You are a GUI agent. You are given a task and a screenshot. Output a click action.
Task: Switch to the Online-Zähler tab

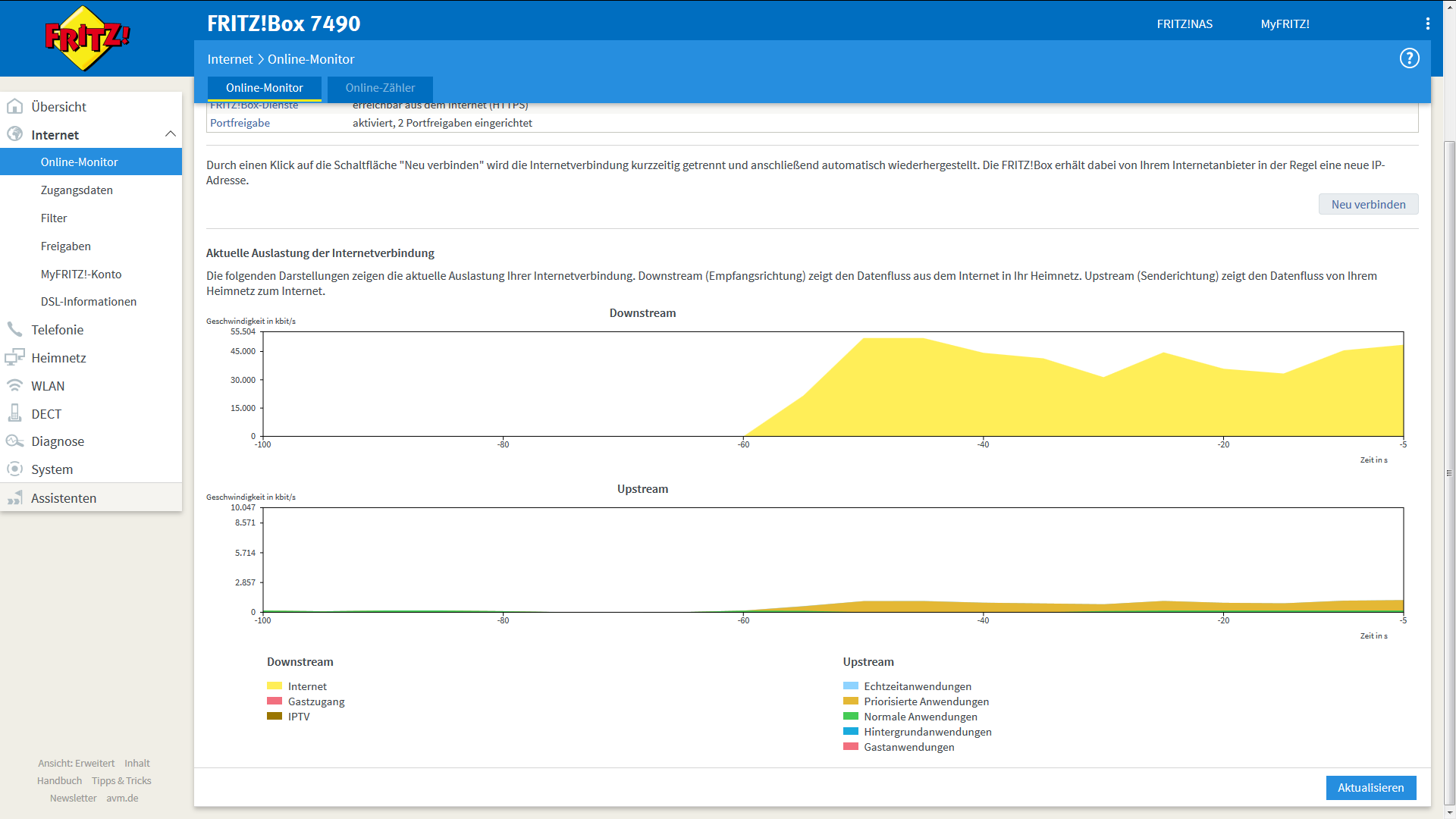380,88
